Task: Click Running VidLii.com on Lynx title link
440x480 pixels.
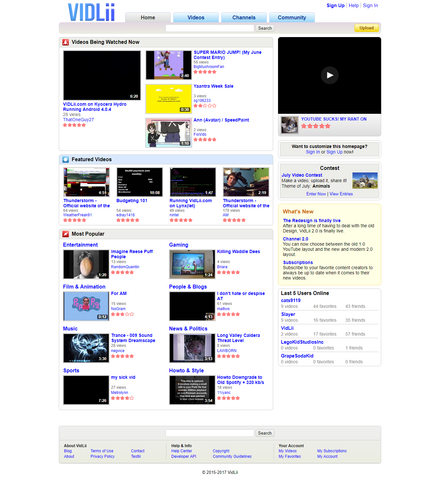Action: pyautogui.click(x=191, y=203)
